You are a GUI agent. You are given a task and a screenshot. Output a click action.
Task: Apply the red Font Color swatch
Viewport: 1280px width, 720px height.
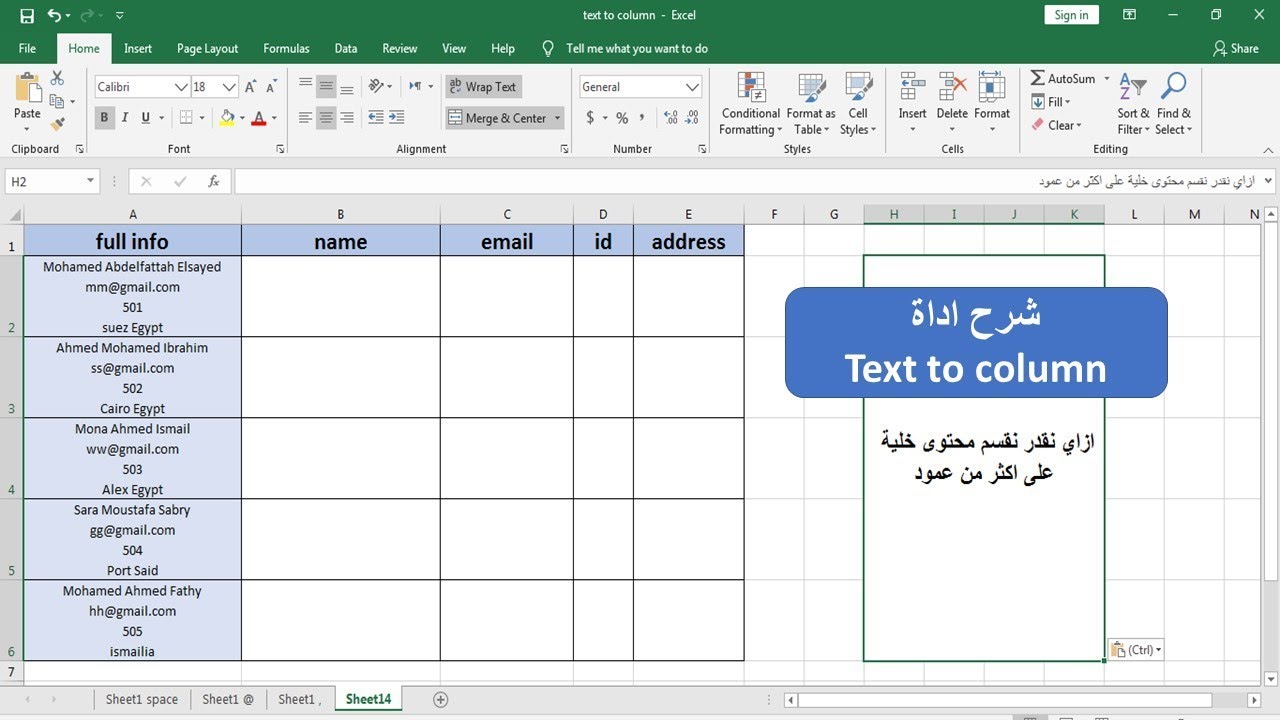(x=259, y=118)
